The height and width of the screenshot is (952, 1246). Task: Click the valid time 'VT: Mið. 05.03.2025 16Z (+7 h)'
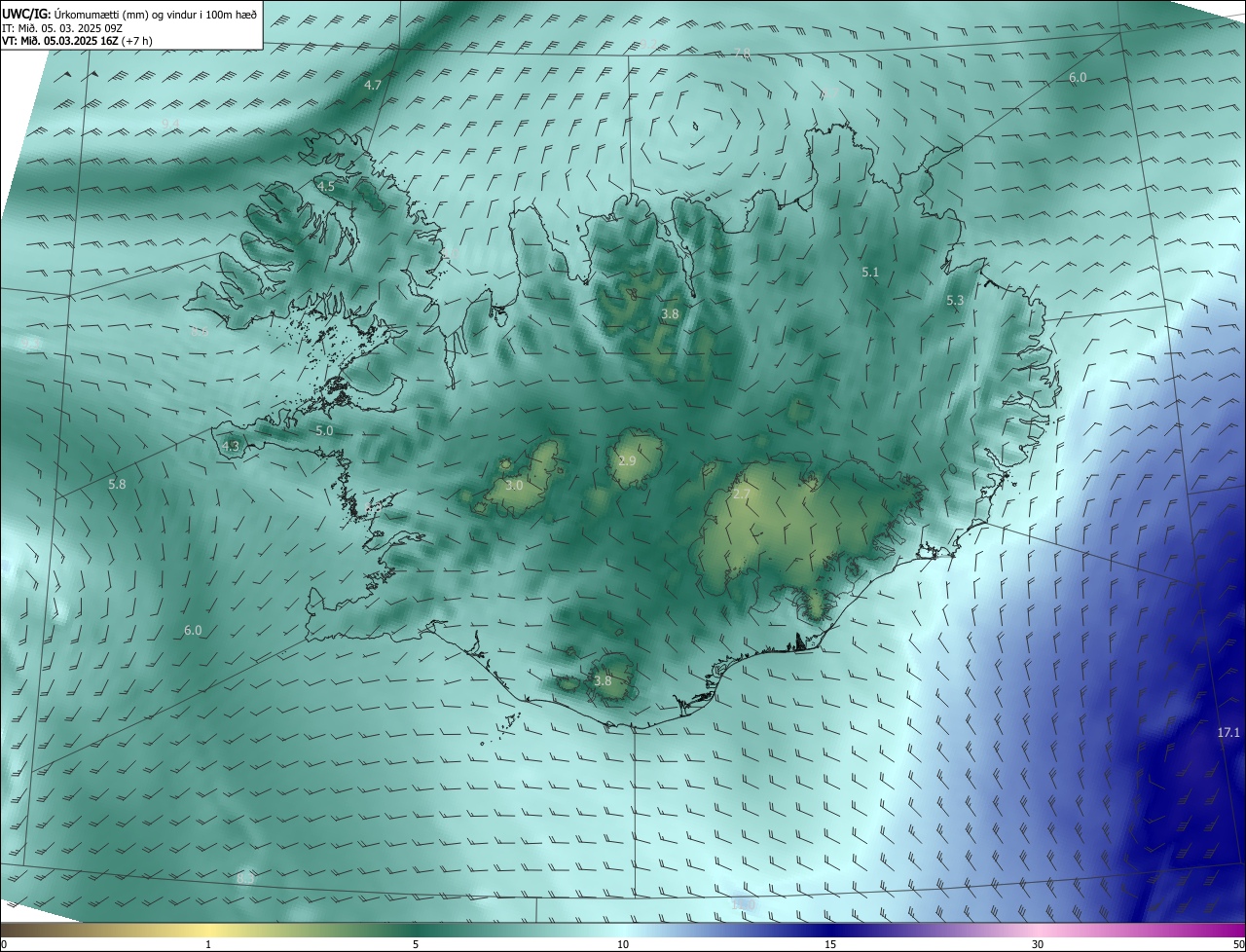(x=77, y=41)
